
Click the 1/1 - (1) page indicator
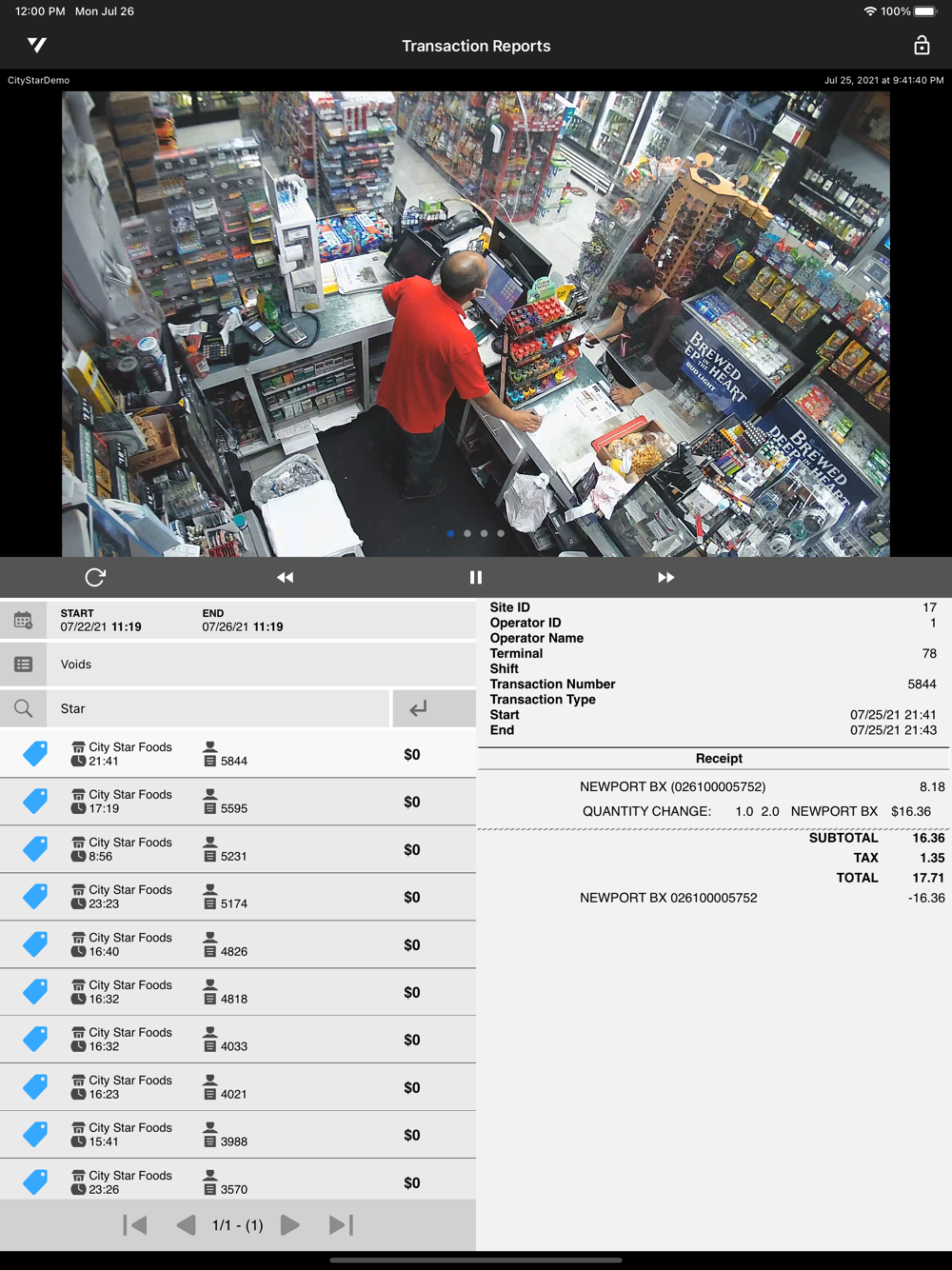pyautogui.click(x=238, y=1225)
